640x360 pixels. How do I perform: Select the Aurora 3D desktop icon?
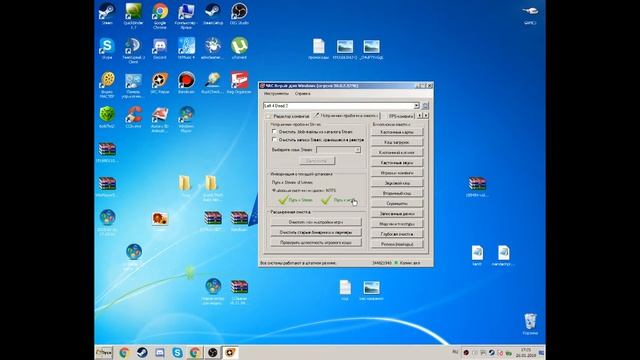click(x=160, y=119)
